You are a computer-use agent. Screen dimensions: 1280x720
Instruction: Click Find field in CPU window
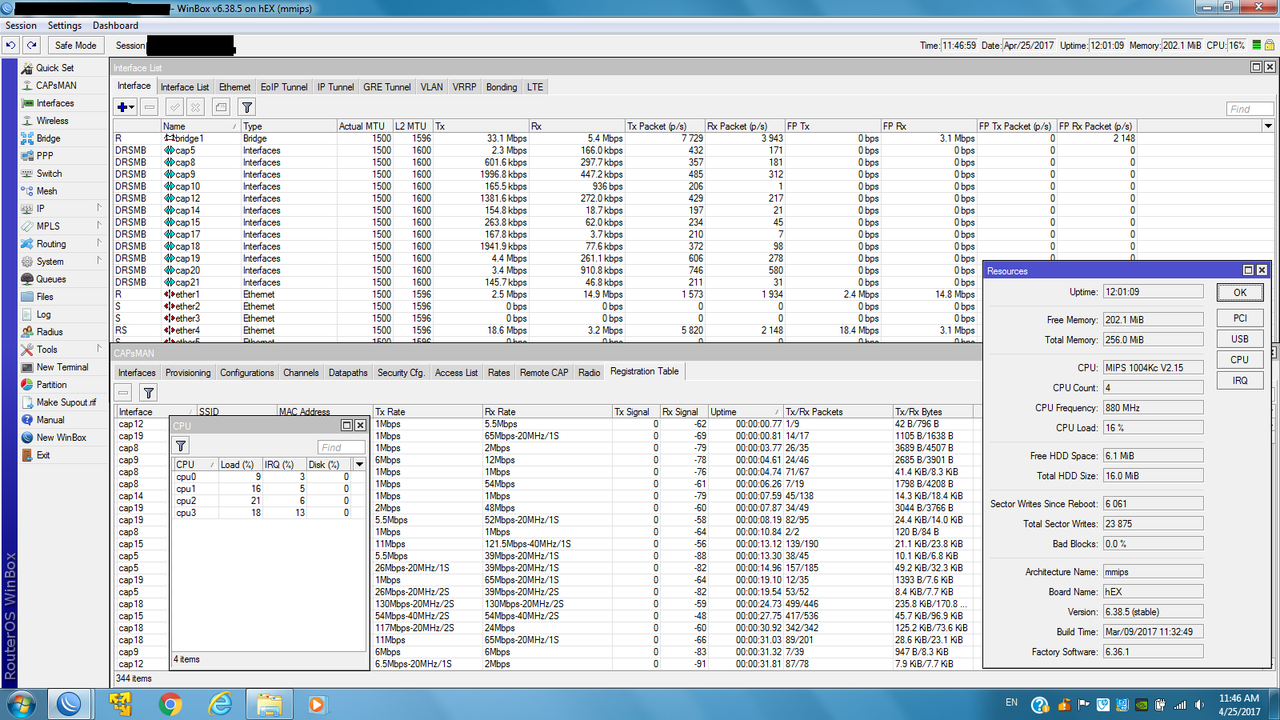341,447
